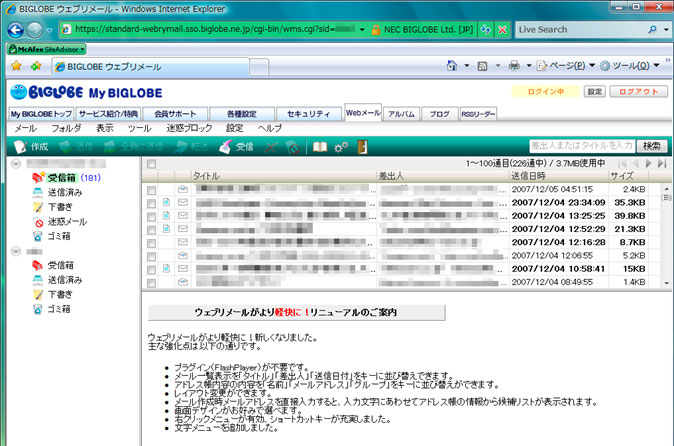Open the envelope icon of the 04:51:15 mail
Image resolution: width=674 pixels, height=446 pixels.
[x=183, y=189]
